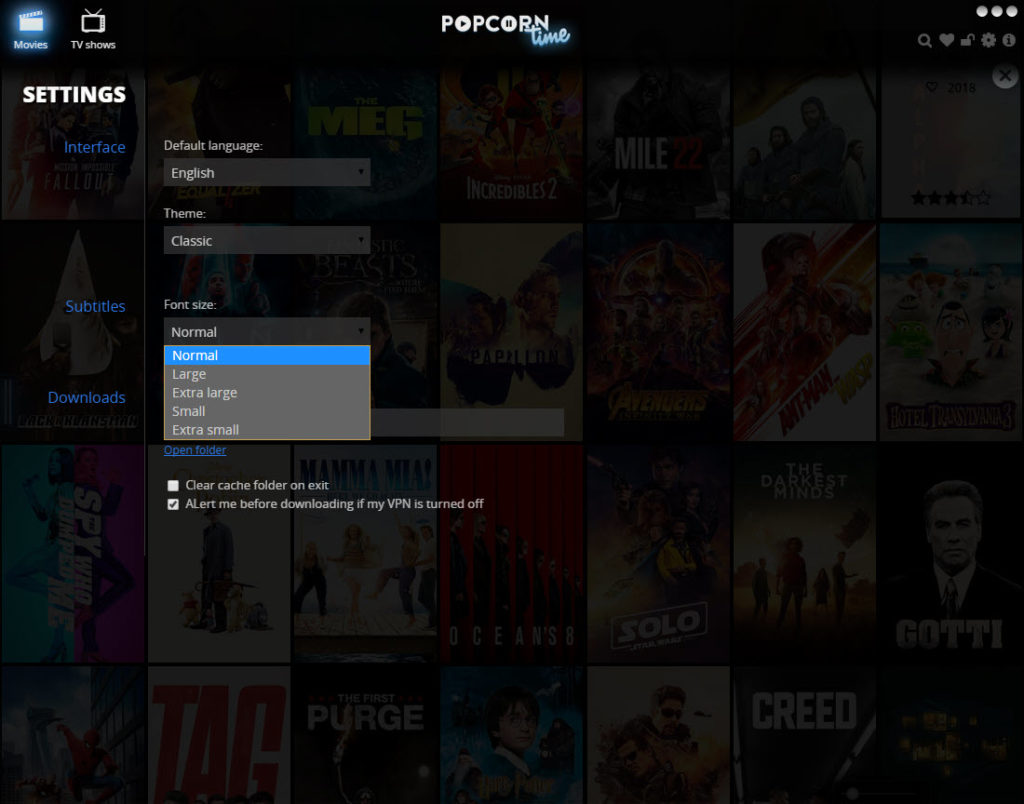The width and height of the screenshot is (1024, 804).
Task: Go to Interface settings section
Action: pos(95,147)
